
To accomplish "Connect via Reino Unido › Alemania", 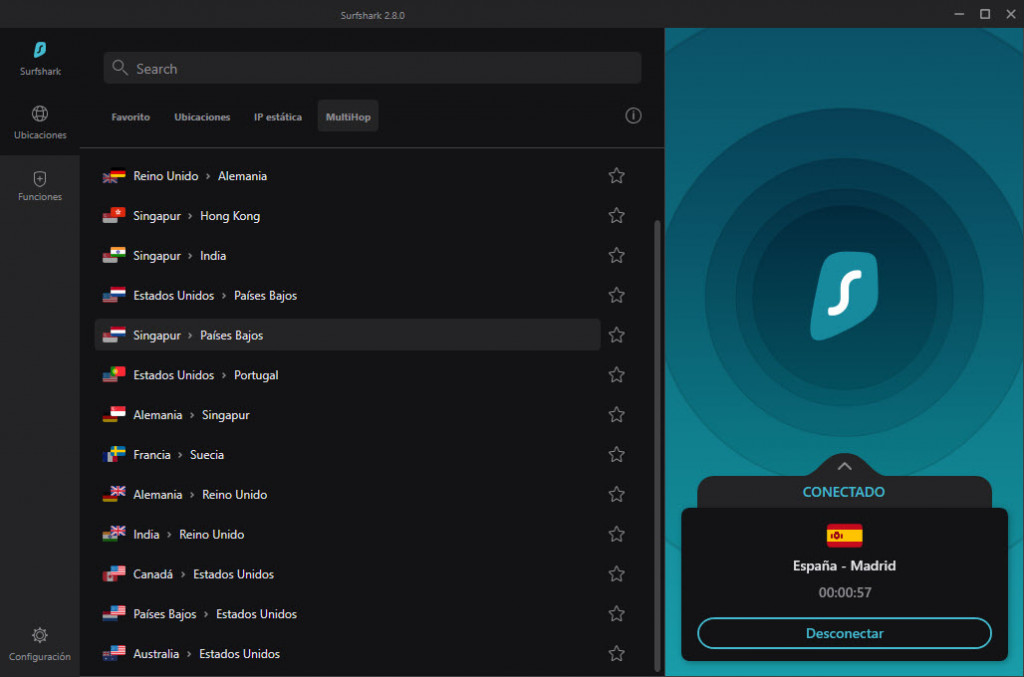I will click(347, 176).
